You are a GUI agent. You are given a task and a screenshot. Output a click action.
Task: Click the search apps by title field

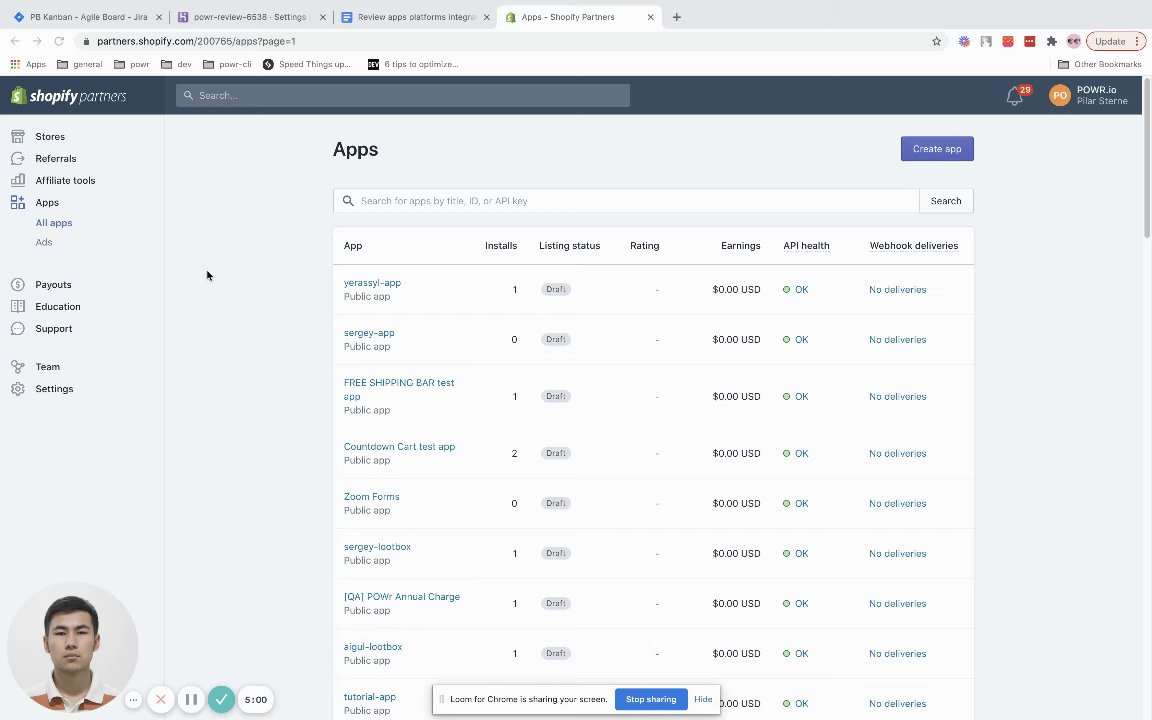[626, 201]
